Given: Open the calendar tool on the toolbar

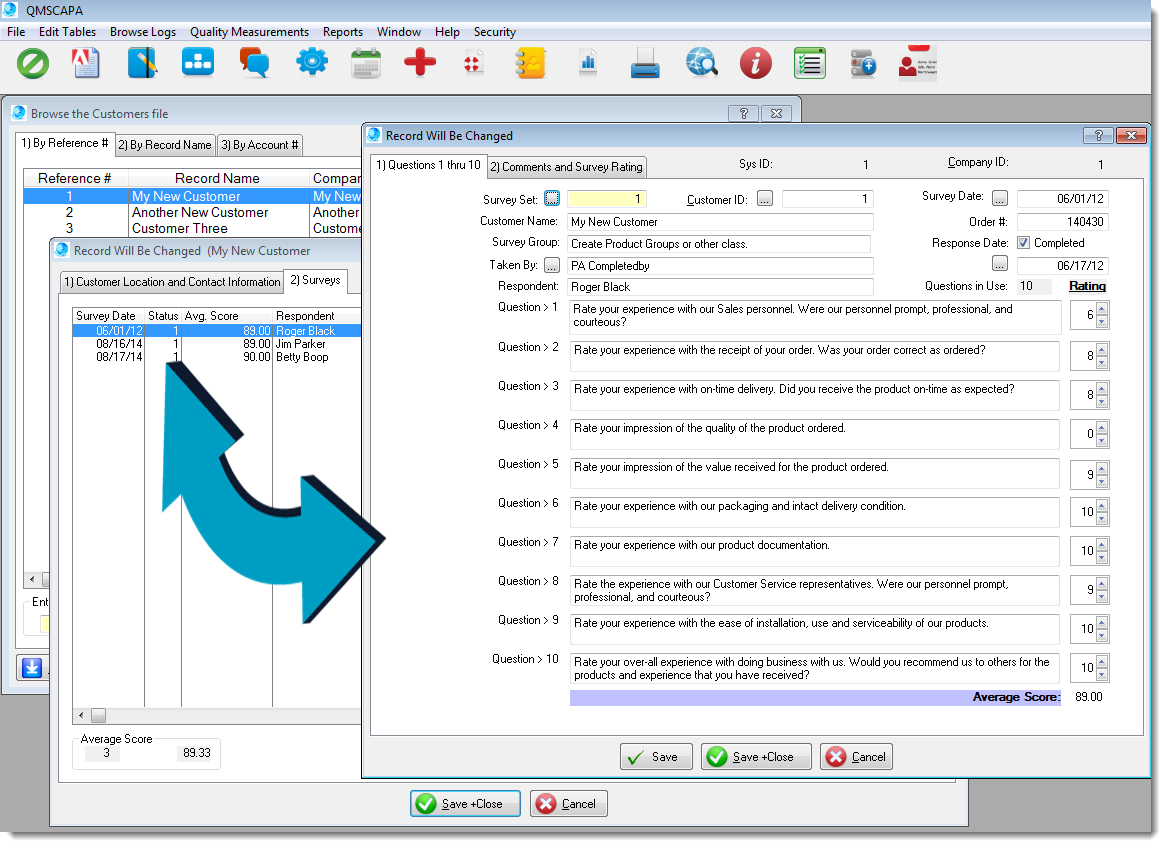Looking at the screenshot, I should pyautogui.click(x=365, y=63).
